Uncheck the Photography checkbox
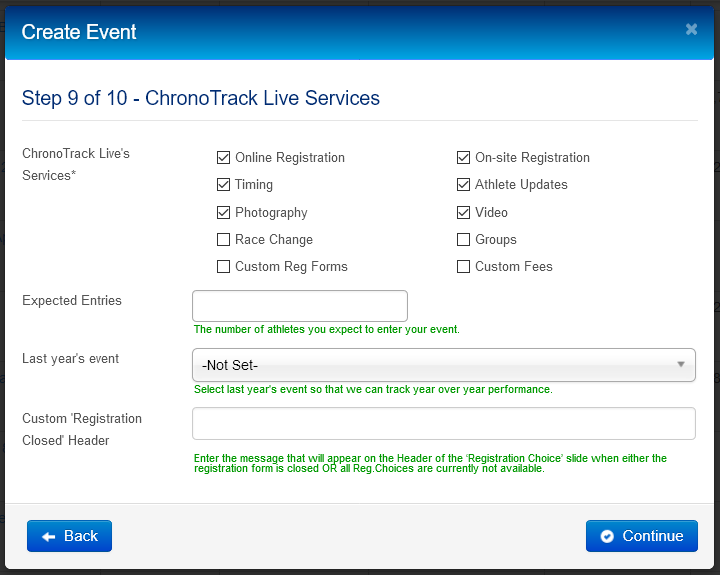Screen dimensions: 720x575 click(223, 213)
